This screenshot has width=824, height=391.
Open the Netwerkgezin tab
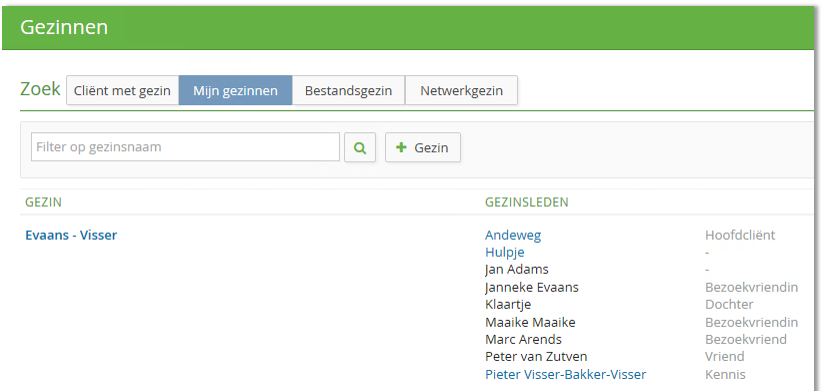[461, 90]
